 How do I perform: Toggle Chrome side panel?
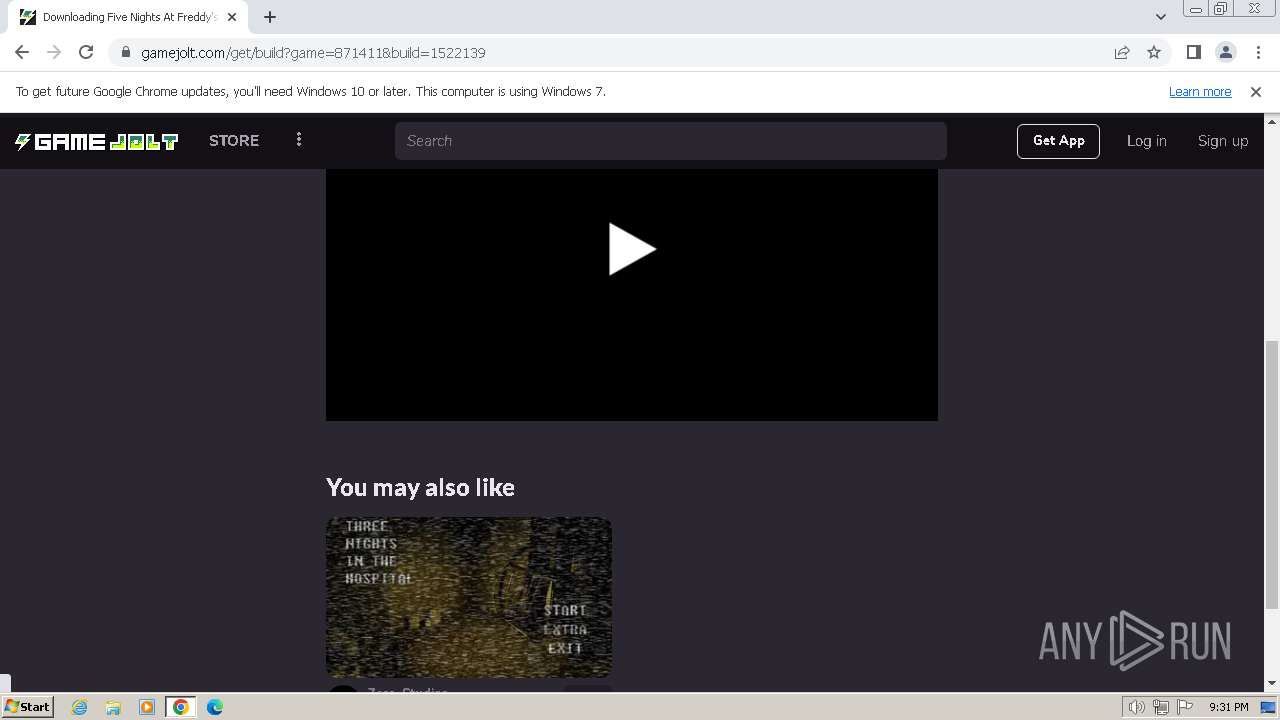(x=1193, y=52)
